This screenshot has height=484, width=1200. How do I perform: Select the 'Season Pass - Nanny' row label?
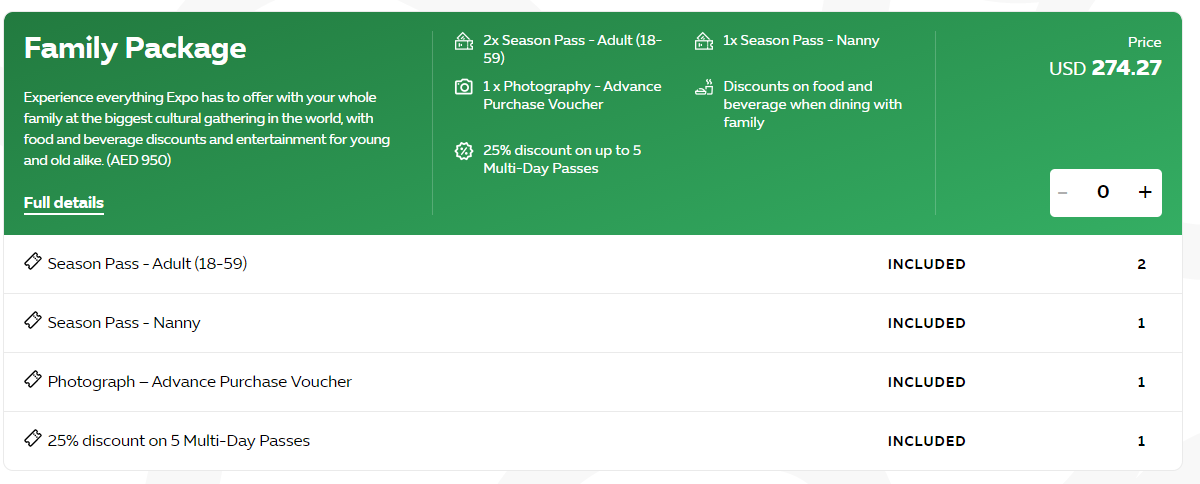(x=124, y=323)
